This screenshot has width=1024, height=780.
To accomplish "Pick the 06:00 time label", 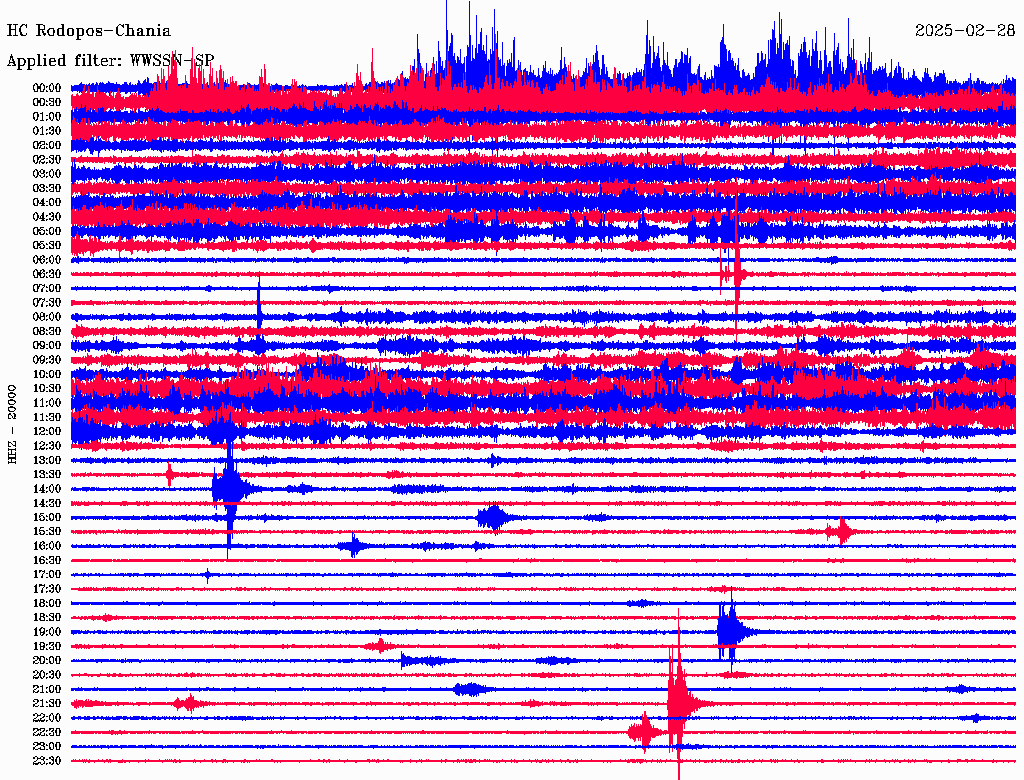I will pyautogui.click(x=47, y=260).
